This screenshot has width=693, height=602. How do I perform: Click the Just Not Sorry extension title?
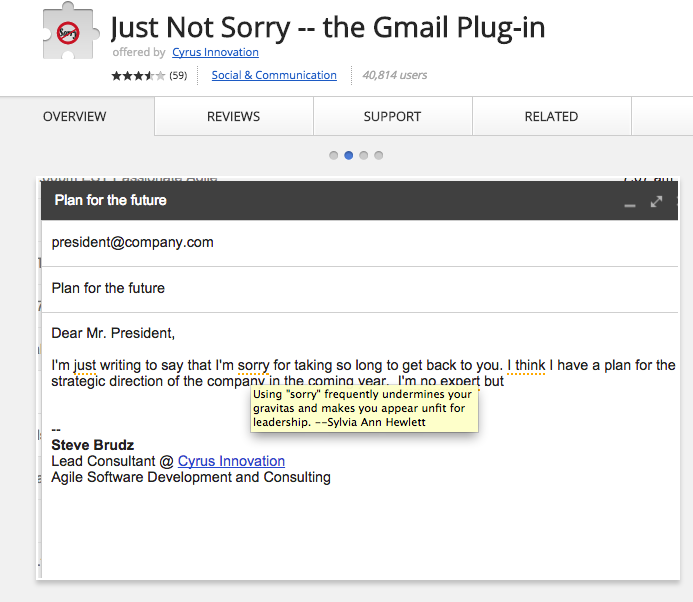(x=327, y=27)
